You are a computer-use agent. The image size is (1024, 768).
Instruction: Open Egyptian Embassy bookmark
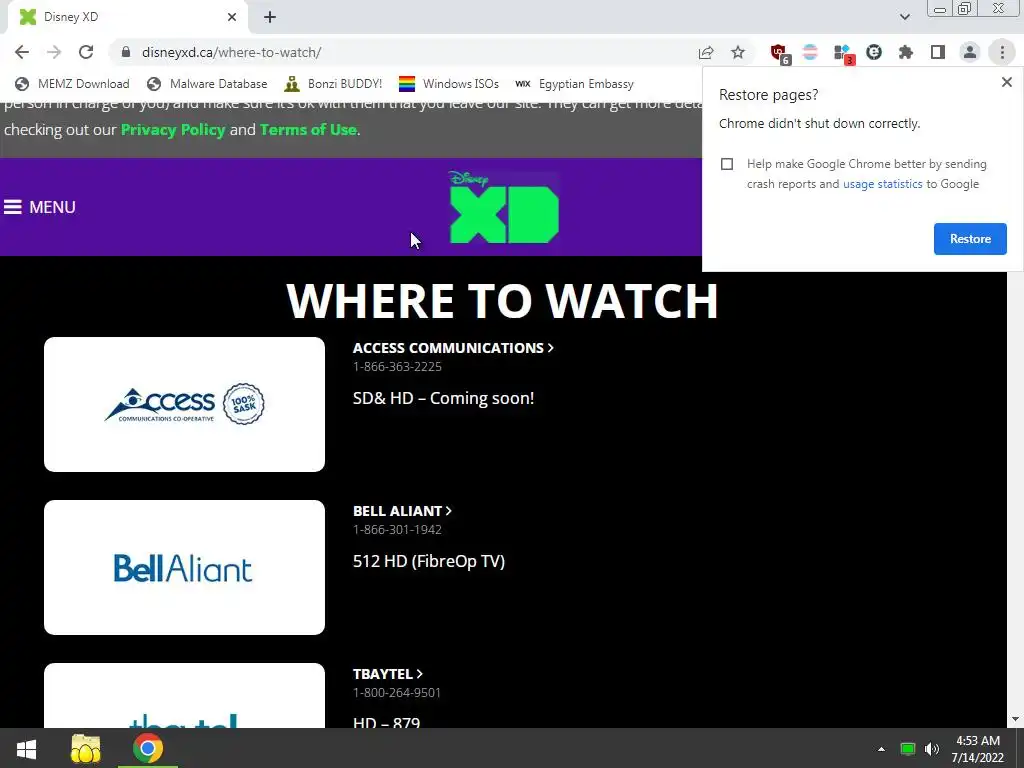point(575,84)
